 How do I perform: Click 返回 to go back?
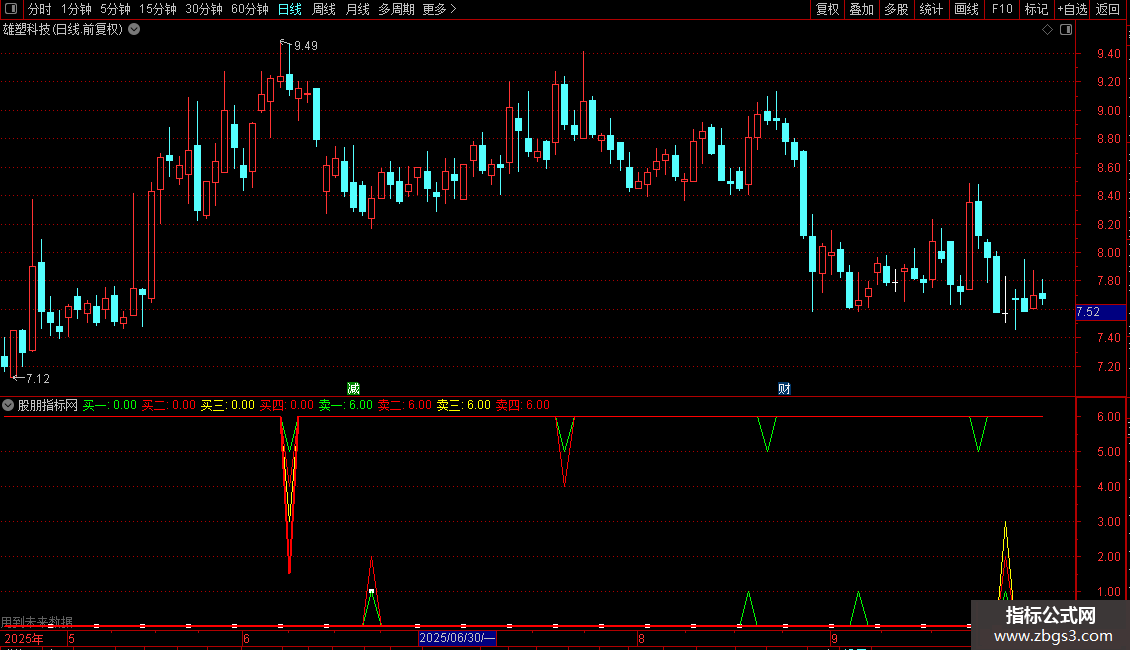[1108, 9]
